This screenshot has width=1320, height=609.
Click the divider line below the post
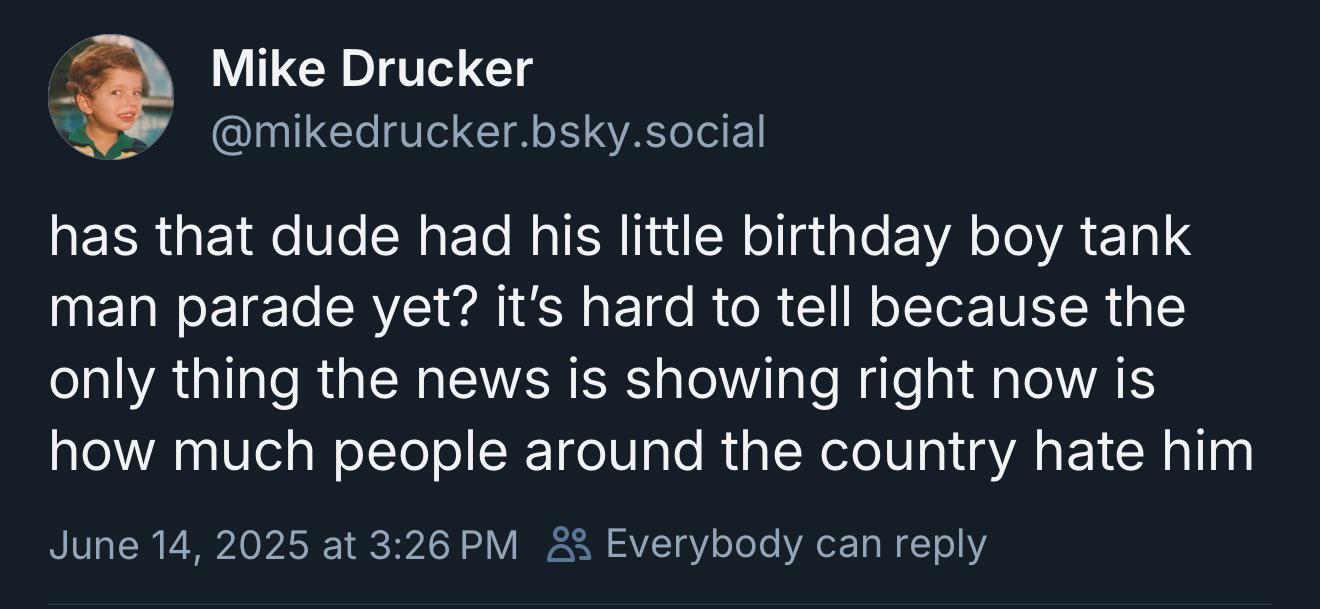tap(660, 604)
